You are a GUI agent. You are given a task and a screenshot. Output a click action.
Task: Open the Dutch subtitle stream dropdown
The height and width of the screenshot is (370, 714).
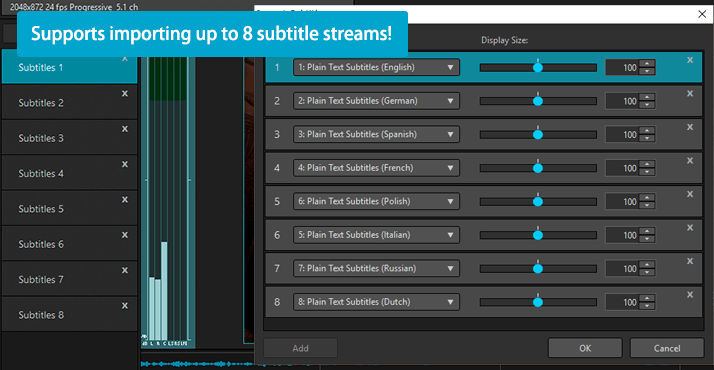coord(376,302)
